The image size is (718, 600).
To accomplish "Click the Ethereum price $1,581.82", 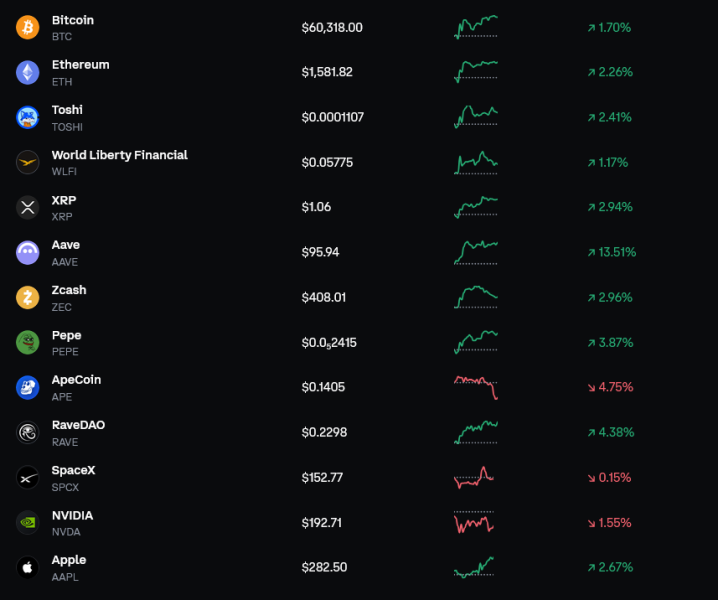I will coord(327,72).
